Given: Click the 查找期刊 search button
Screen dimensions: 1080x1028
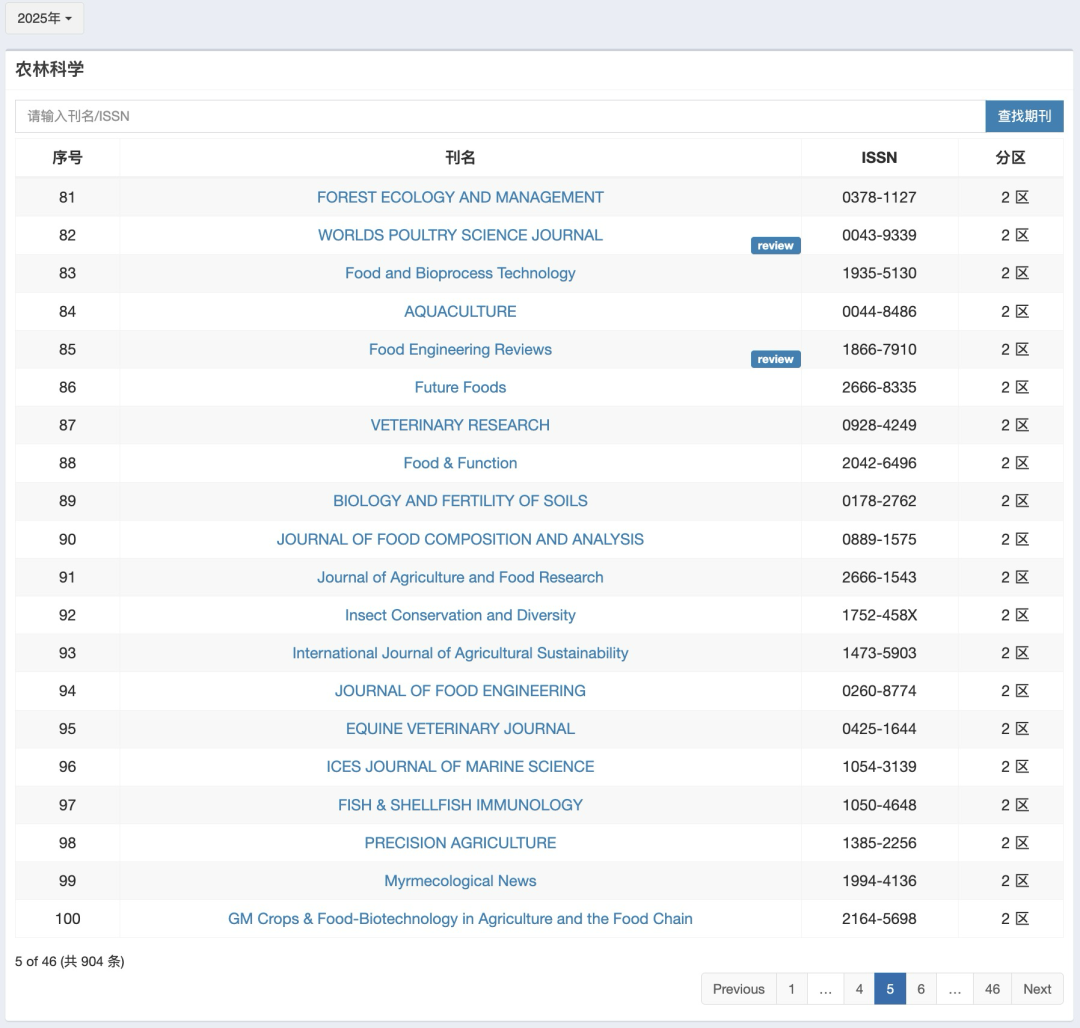Looking at the screenshot, I should point(1024,116).
